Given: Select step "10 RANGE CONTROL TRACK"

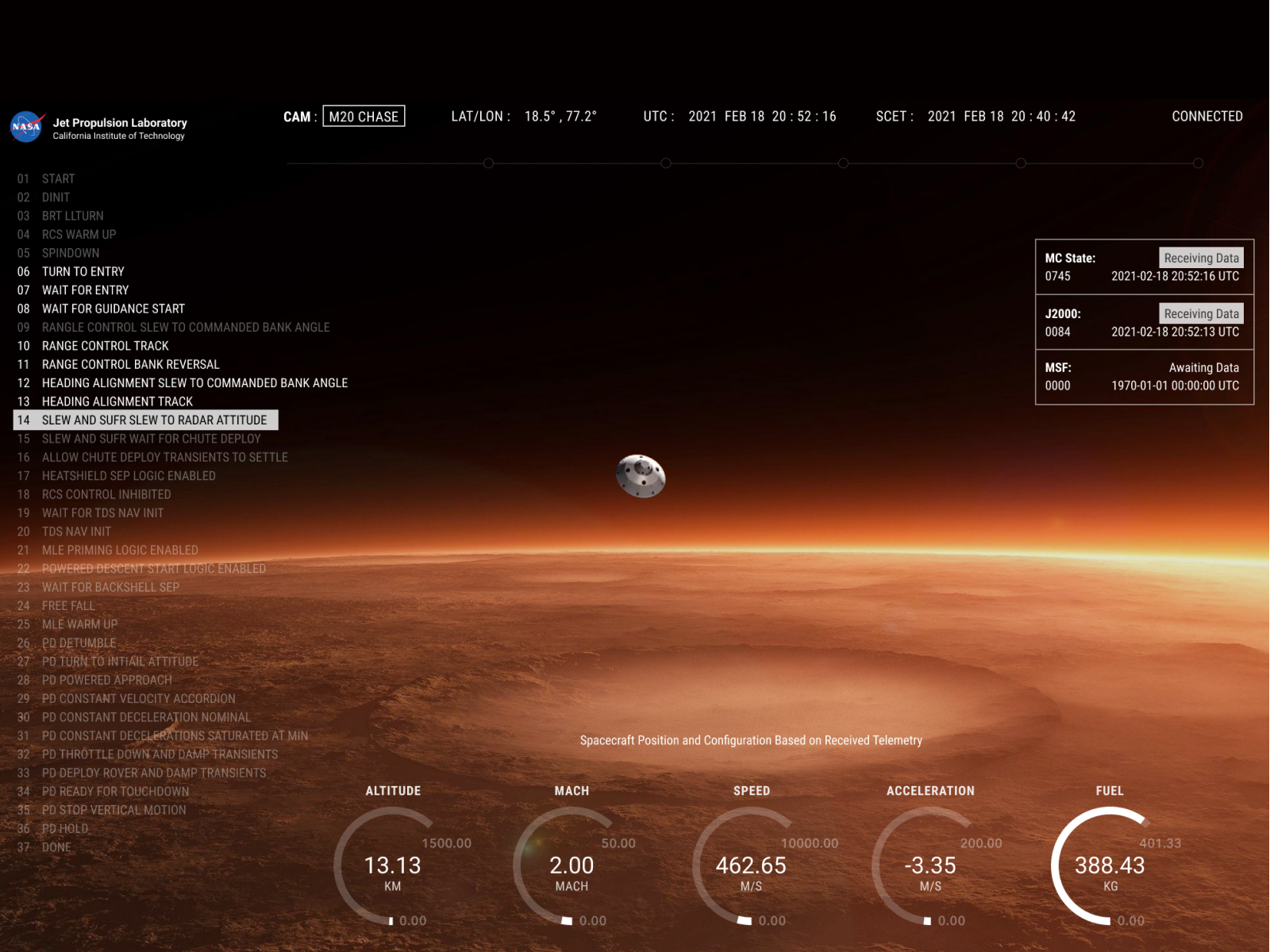Looking at the screenshot, I should tap(93, 346).
